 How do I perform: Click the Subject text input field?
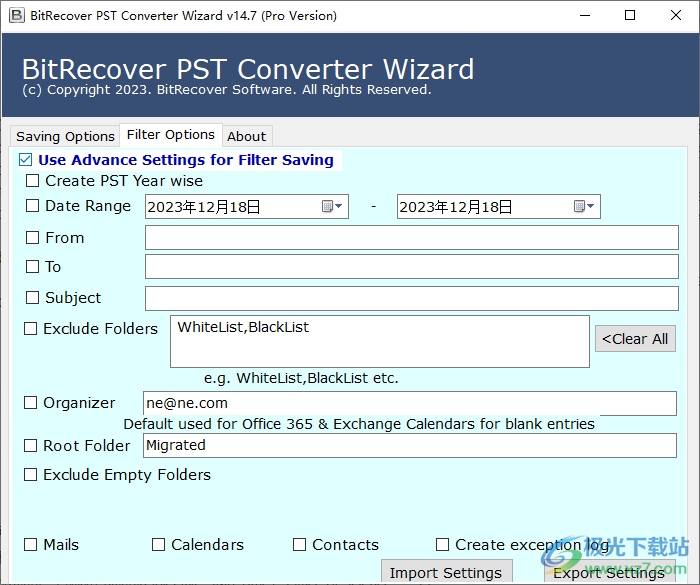click(x=412, y=298)
